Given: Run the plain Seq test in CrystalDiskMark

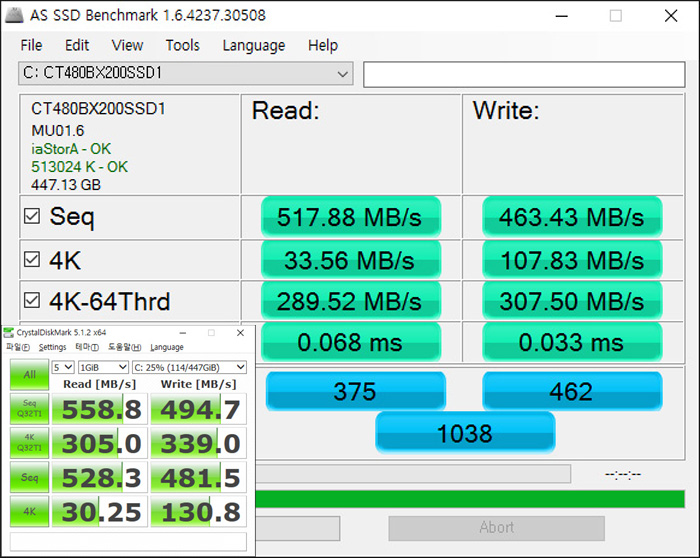Looking at the screenshot, I should coord(29,477).
